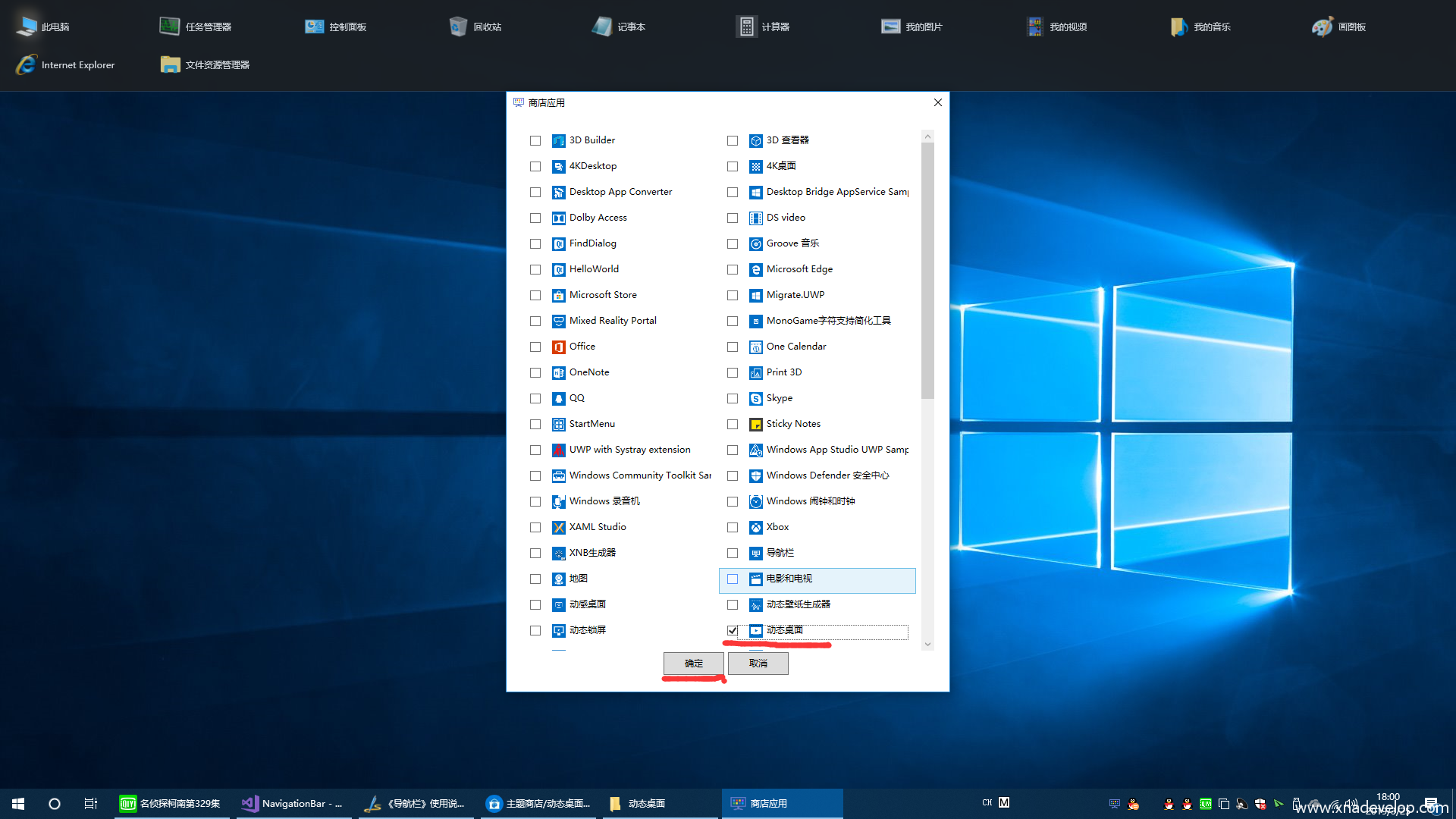Click the Office app icon
The image size is (1456, 819).
click(x=558, y=347)
